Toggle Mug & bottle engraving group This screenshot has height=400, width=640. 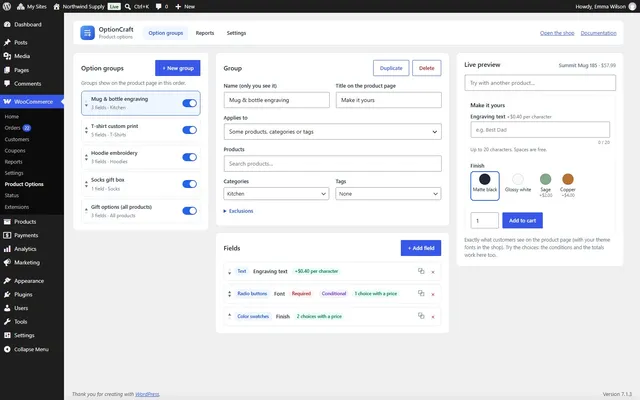click(189, 103)
